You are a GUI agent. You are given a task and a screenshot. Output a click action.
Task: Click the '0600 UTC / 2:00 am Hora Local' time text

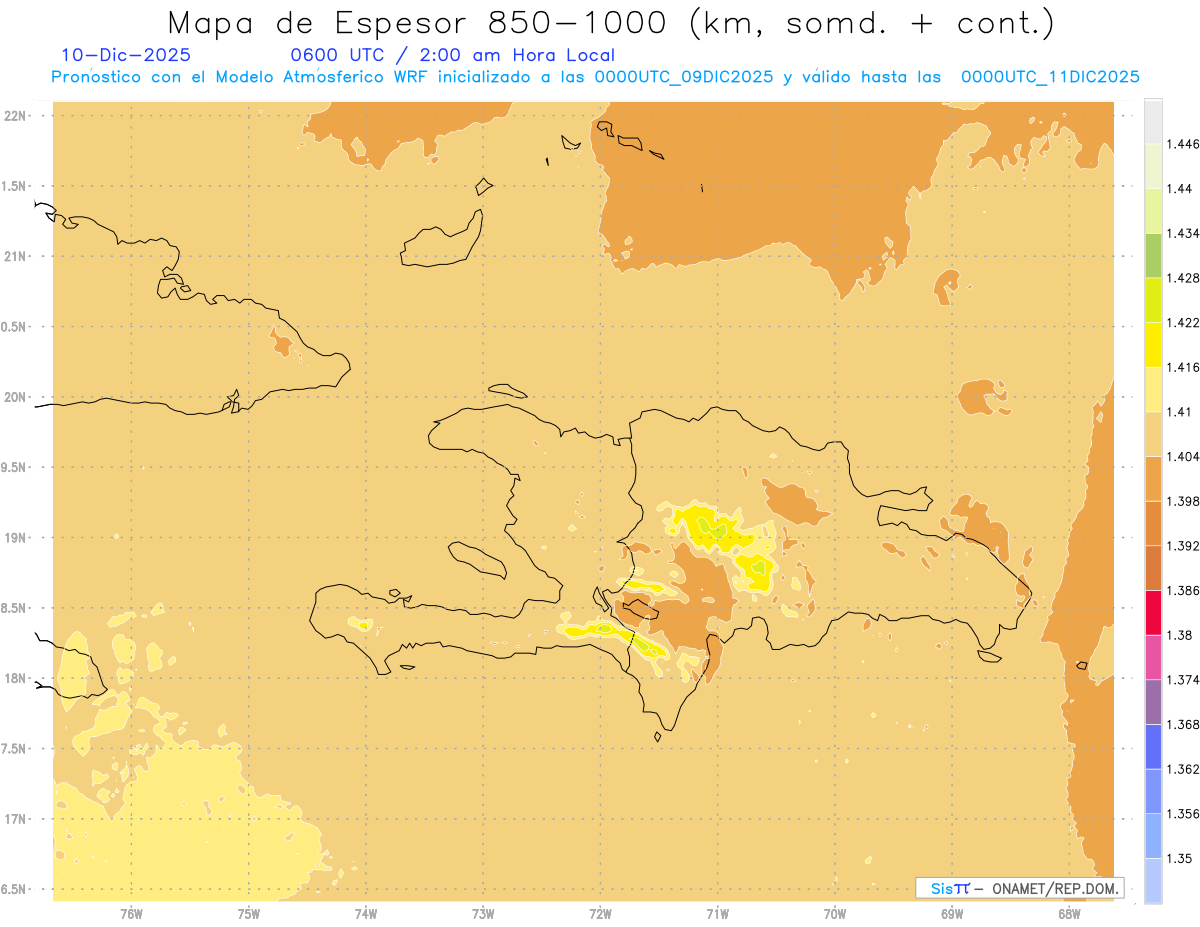[x=452, y=56]
